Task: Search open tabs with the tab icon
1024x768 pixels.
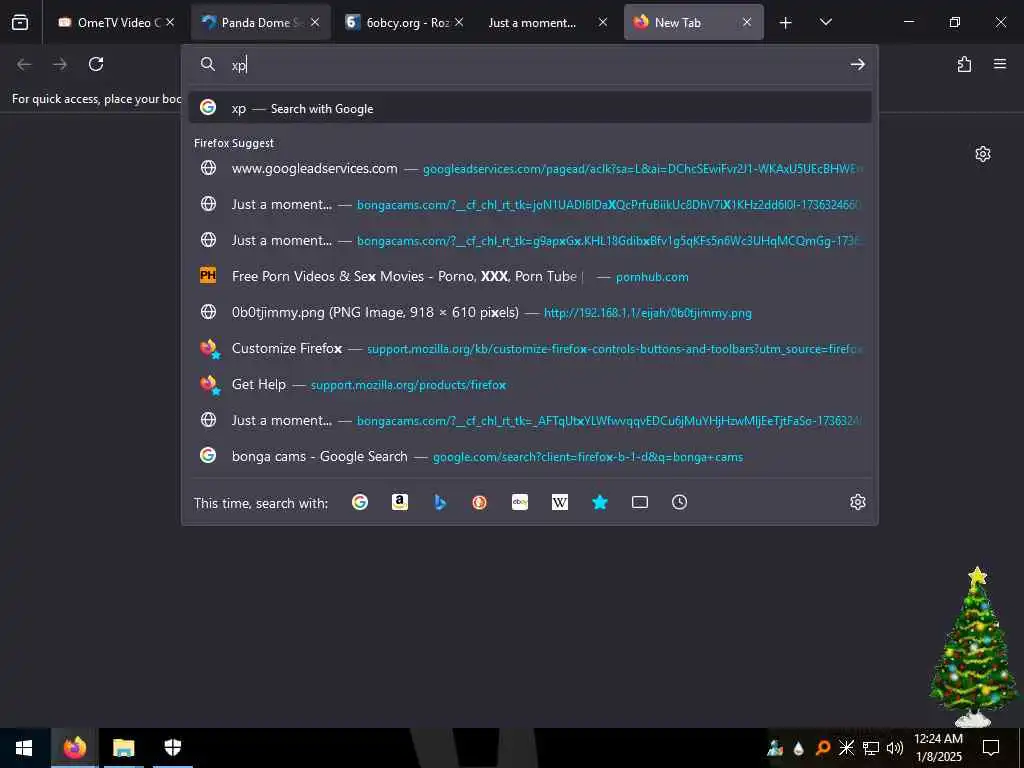Action: click(640, 502)
